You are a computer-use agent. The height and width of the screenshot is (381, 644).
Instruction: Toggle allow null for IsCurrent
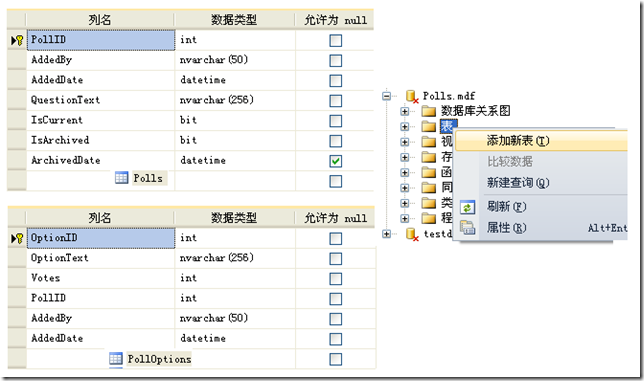pos(336,121)
